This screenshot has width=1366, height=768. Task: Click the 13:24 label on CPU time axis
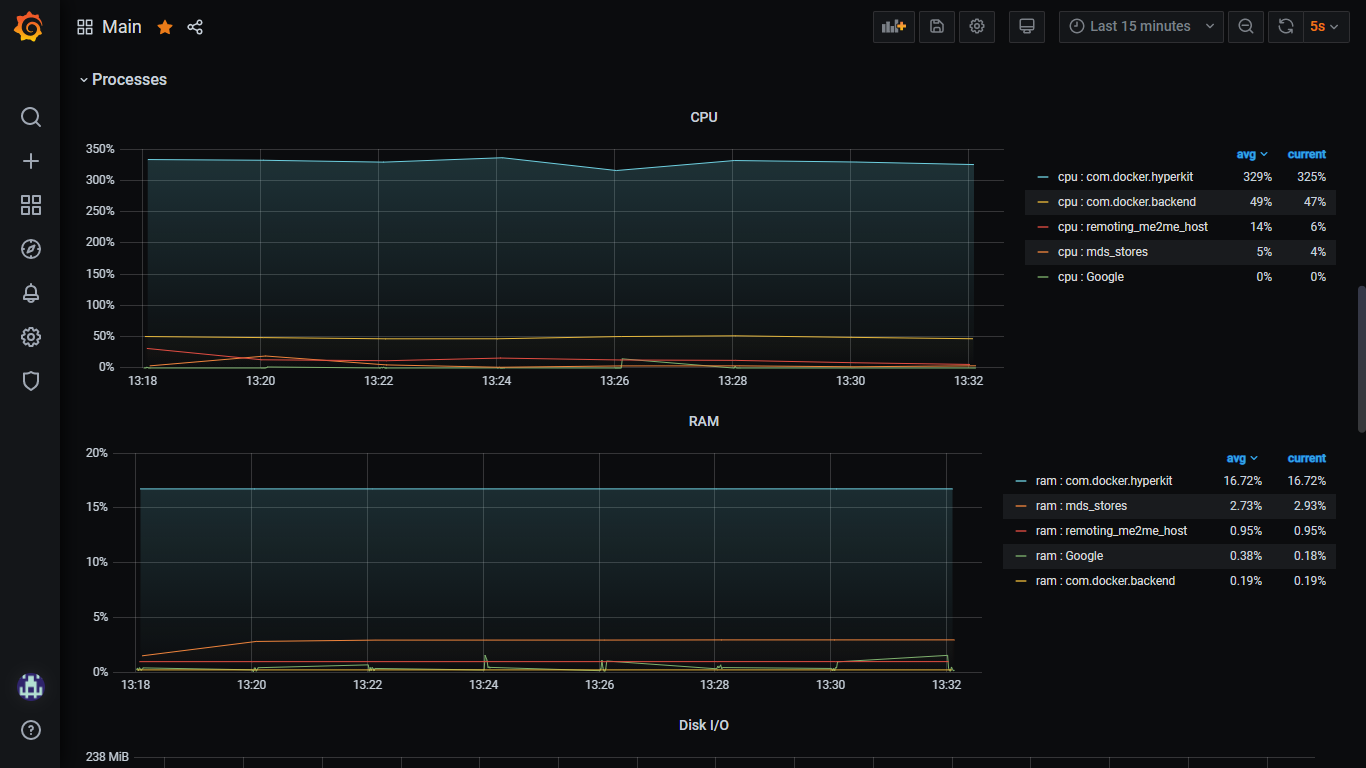pos(497,381)
